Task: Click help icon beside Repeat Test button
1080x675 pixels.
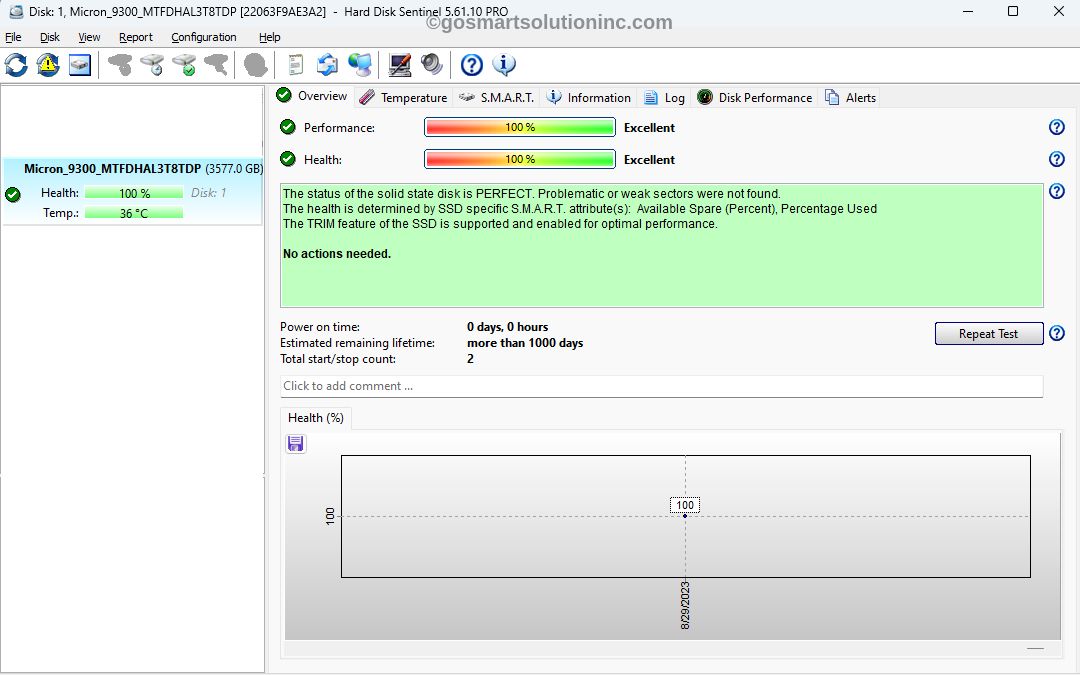Action: coord(1056,333)
